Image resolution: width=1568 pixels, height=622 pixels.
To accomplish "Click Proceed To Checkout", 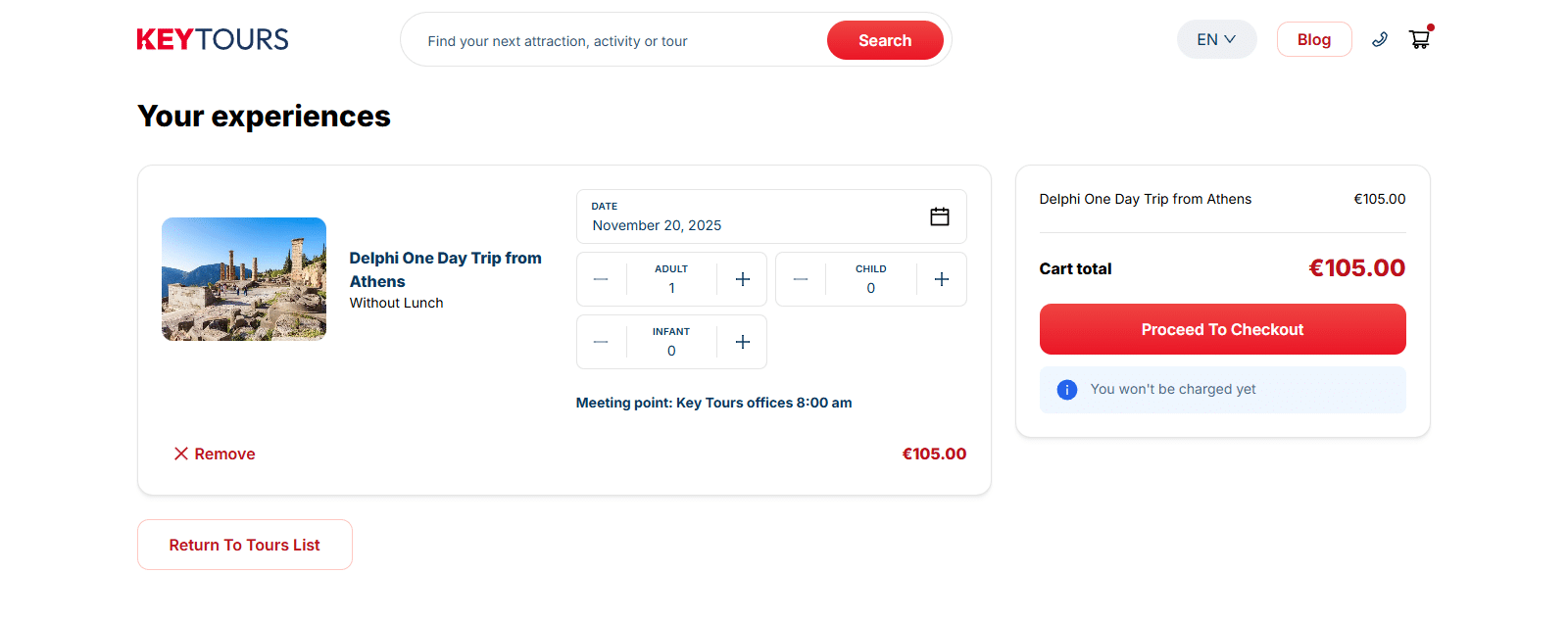I will tap(1222, 329).
